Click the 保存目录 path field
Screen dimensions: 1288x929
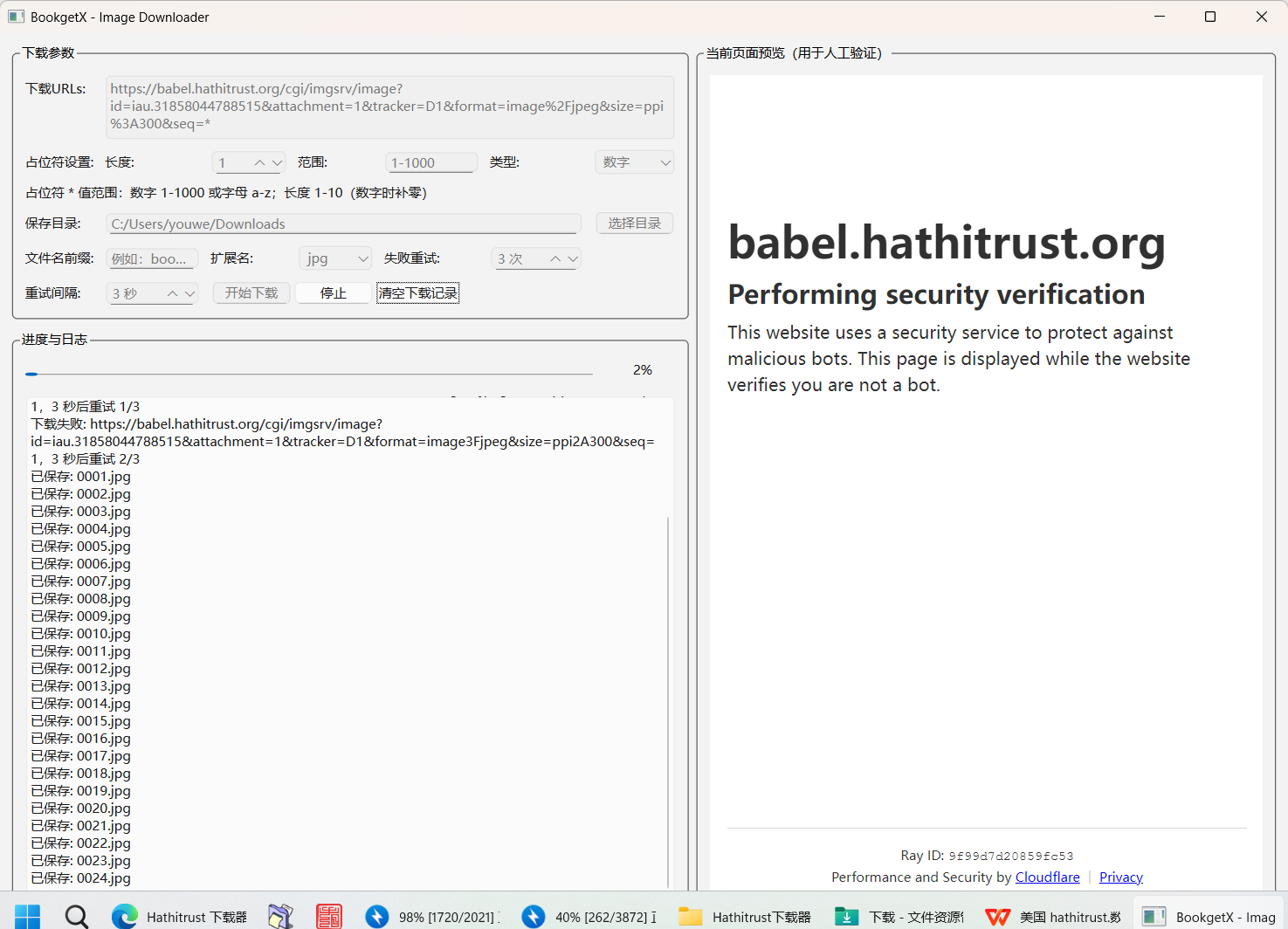pyautogui.click(x=344, y=224)
